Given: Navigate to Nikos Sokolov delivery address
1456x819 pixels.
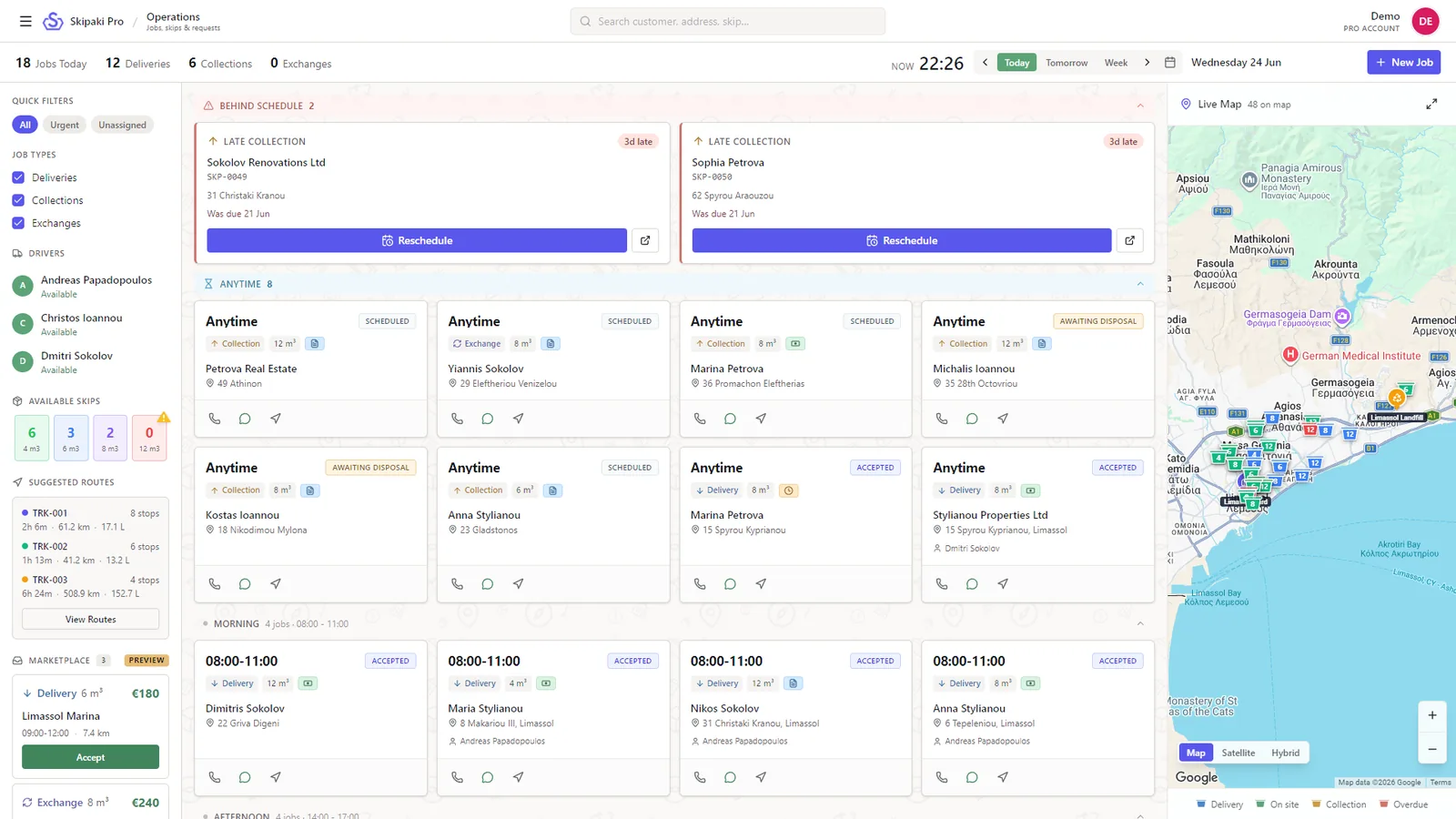Looking at the screenshot, I should [x=761, y=777].
